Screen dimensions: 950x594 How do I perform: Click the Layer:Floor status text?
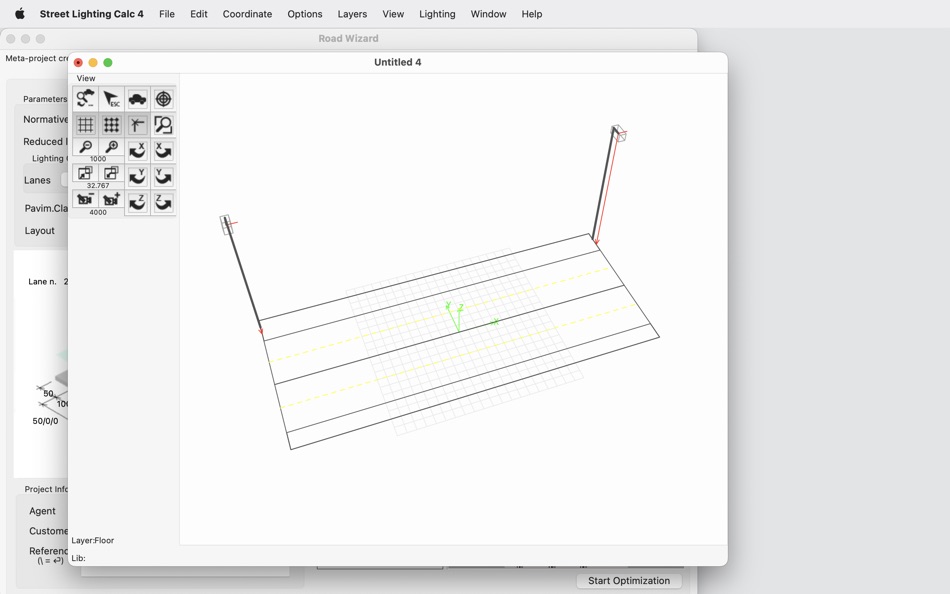(x=93, y=540)
